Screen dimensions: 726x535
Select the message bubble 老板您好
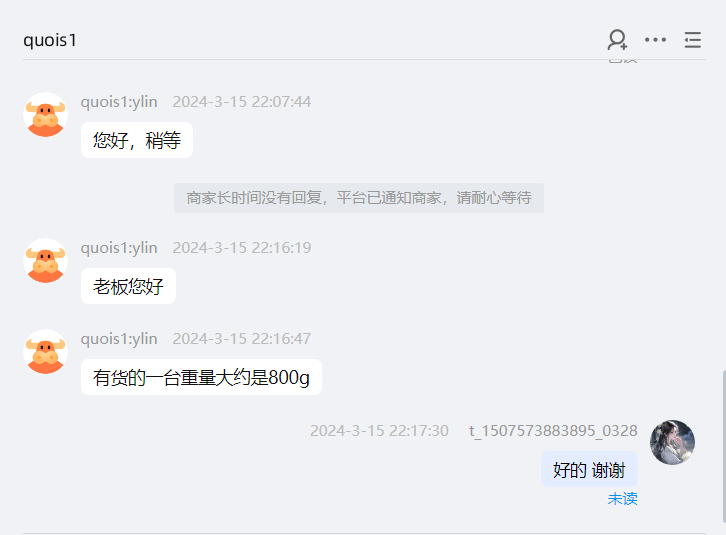pos(128,286)
